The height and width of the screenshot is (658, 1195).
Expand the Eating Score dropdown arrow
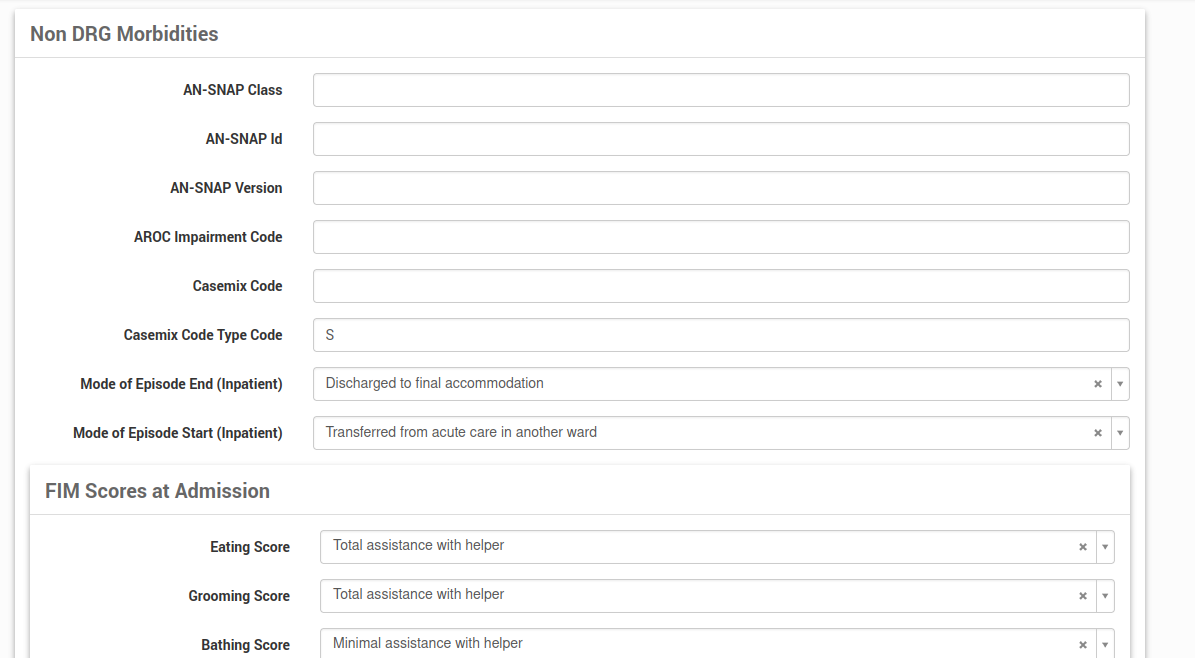pyautogui.click(x=1105, y=547)
